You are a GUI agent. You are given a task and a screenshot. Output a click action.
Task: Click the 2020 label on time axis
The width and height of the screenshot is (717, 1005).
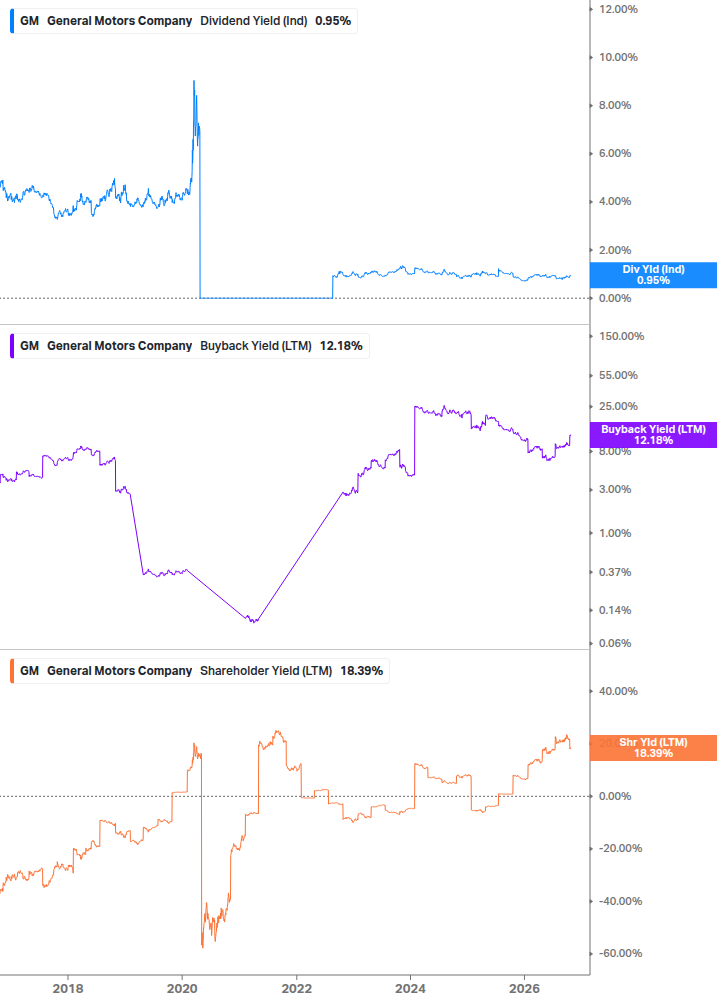pyautogui.click(x=182, y=989)
